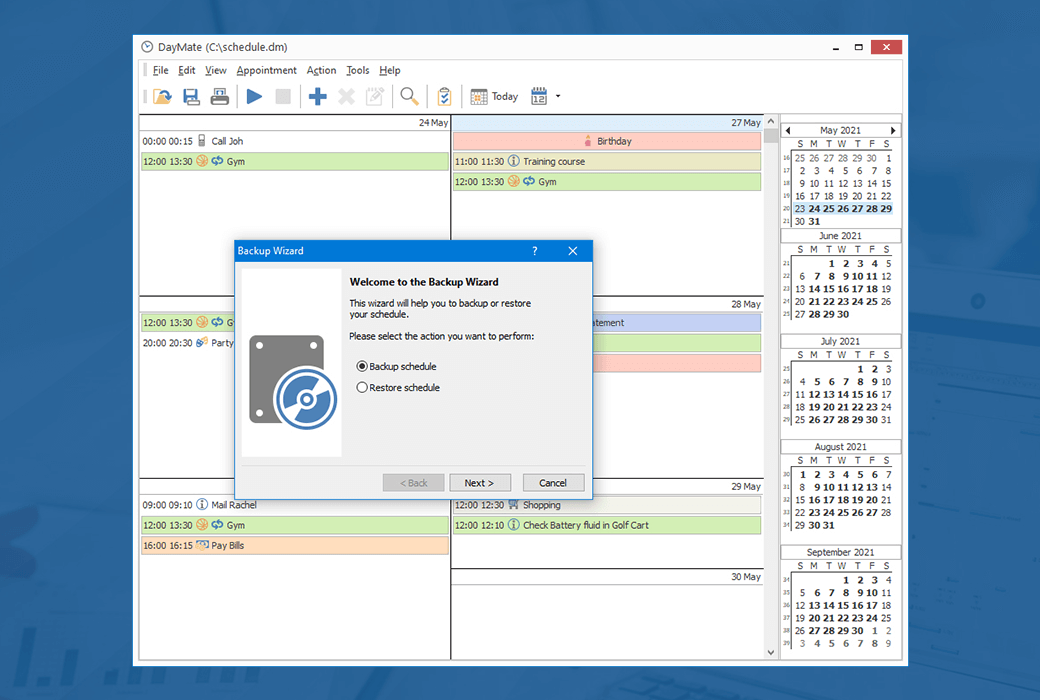1040x700 pixels.
Task: Click the Today toolbar button
Action: click(494, 97)
